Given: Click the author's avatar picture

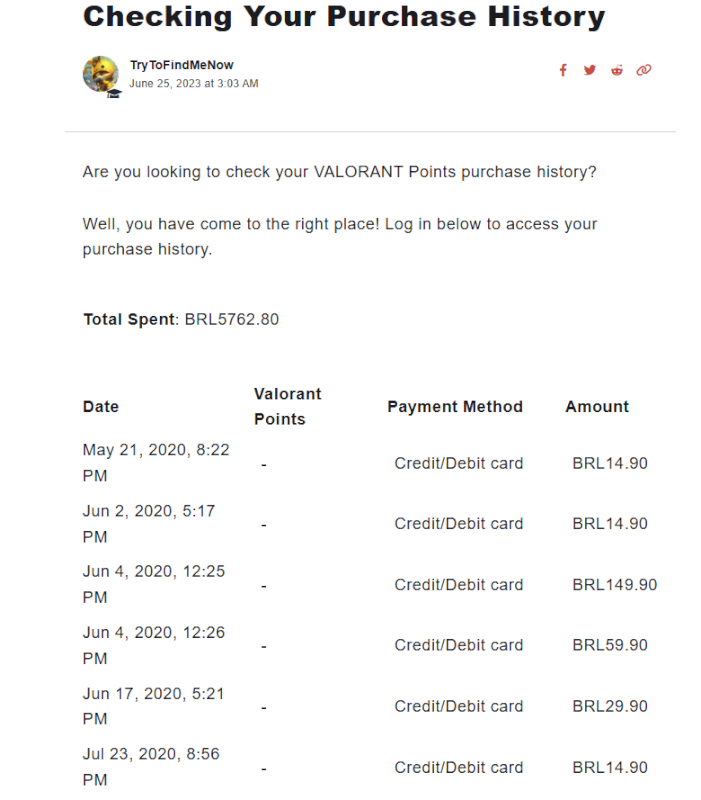Looking at the screenshot, I should point(99,73).
